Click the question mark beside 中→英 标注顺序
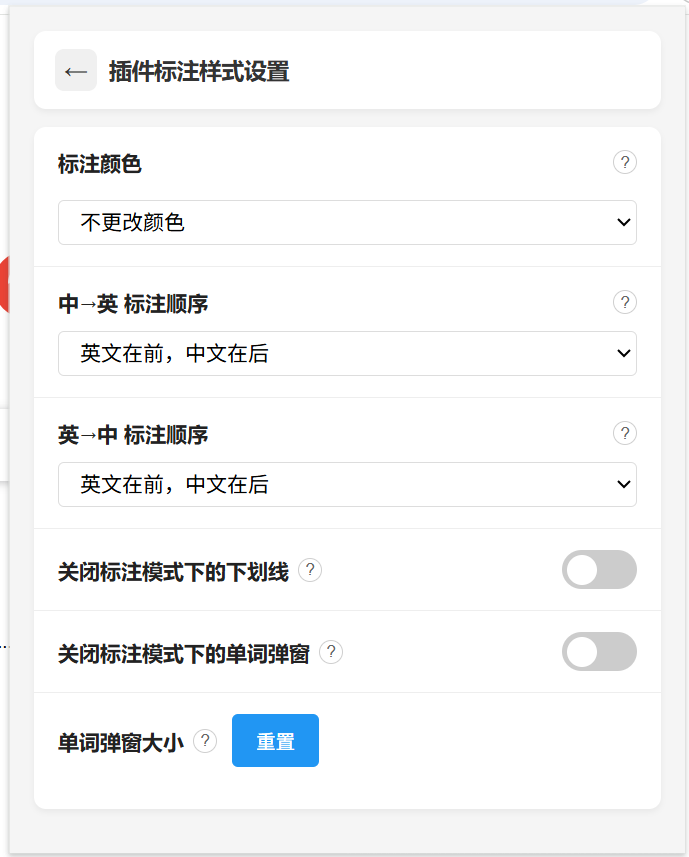This screenshot has width=689, height=857. click(625, 302)
